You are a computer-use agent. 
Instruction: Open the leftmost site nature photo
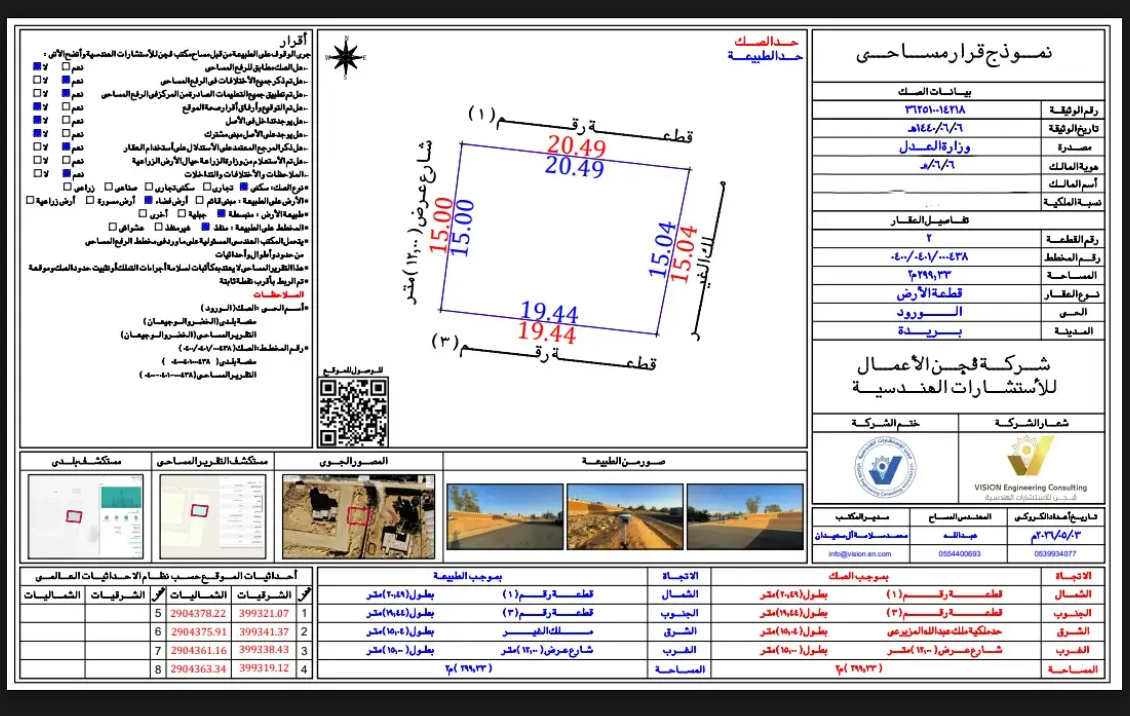pos(504,516)
